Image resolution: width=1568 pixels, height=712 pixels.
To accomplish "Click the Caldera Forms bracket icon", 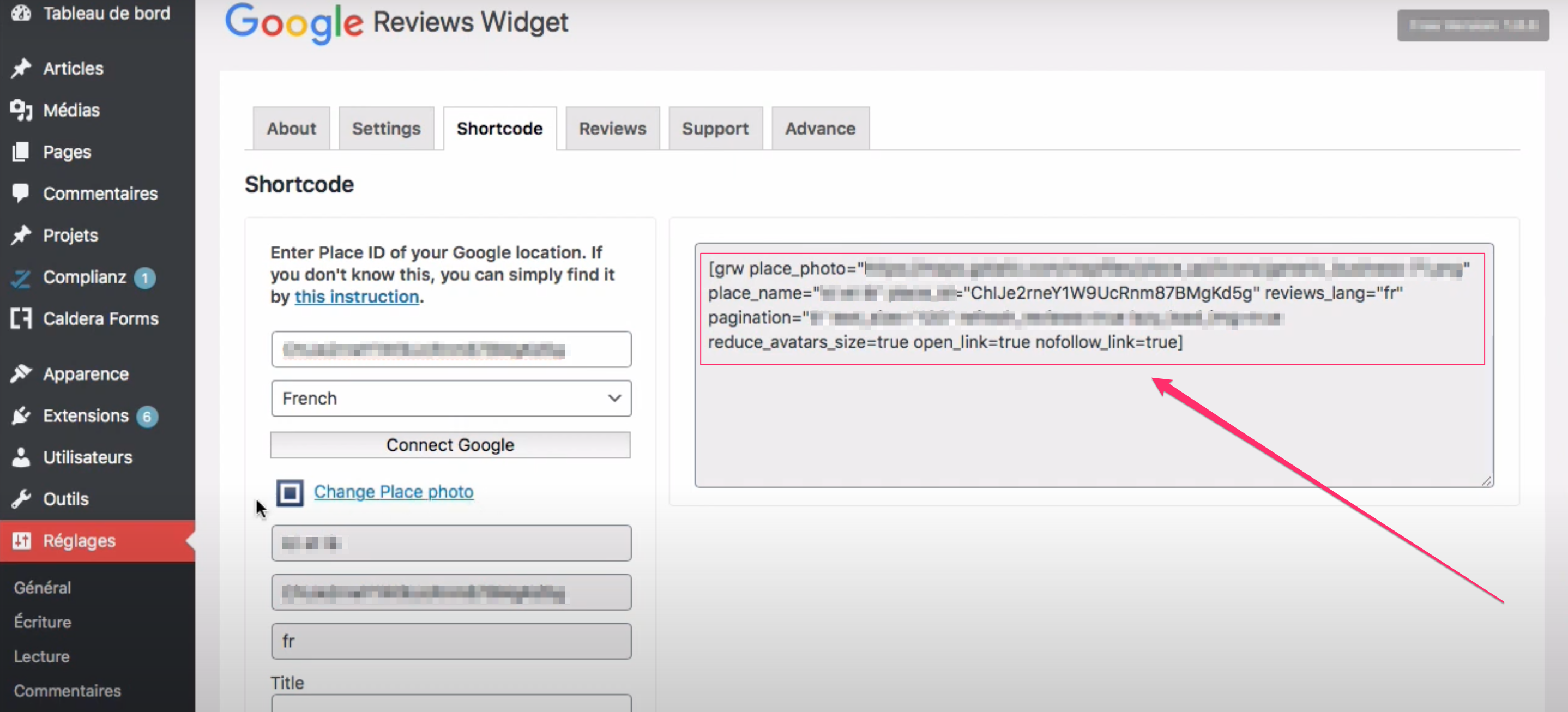I will pyautogui.click(x=21, y=319).
